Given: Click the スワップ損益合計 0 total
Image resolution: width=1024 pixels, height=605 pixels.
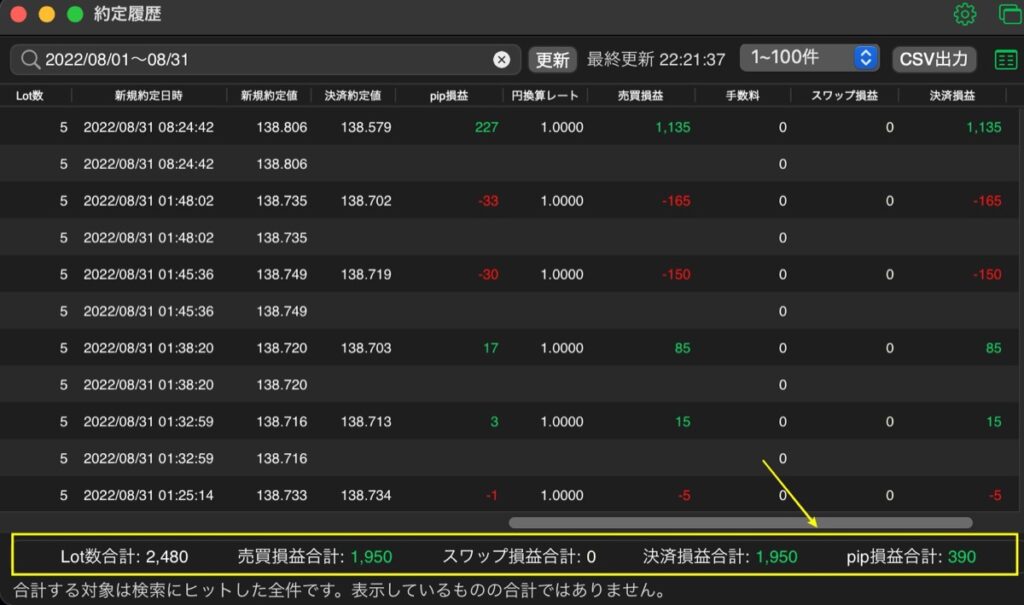Looking at the screenshot, I should [x=519, y=557].
